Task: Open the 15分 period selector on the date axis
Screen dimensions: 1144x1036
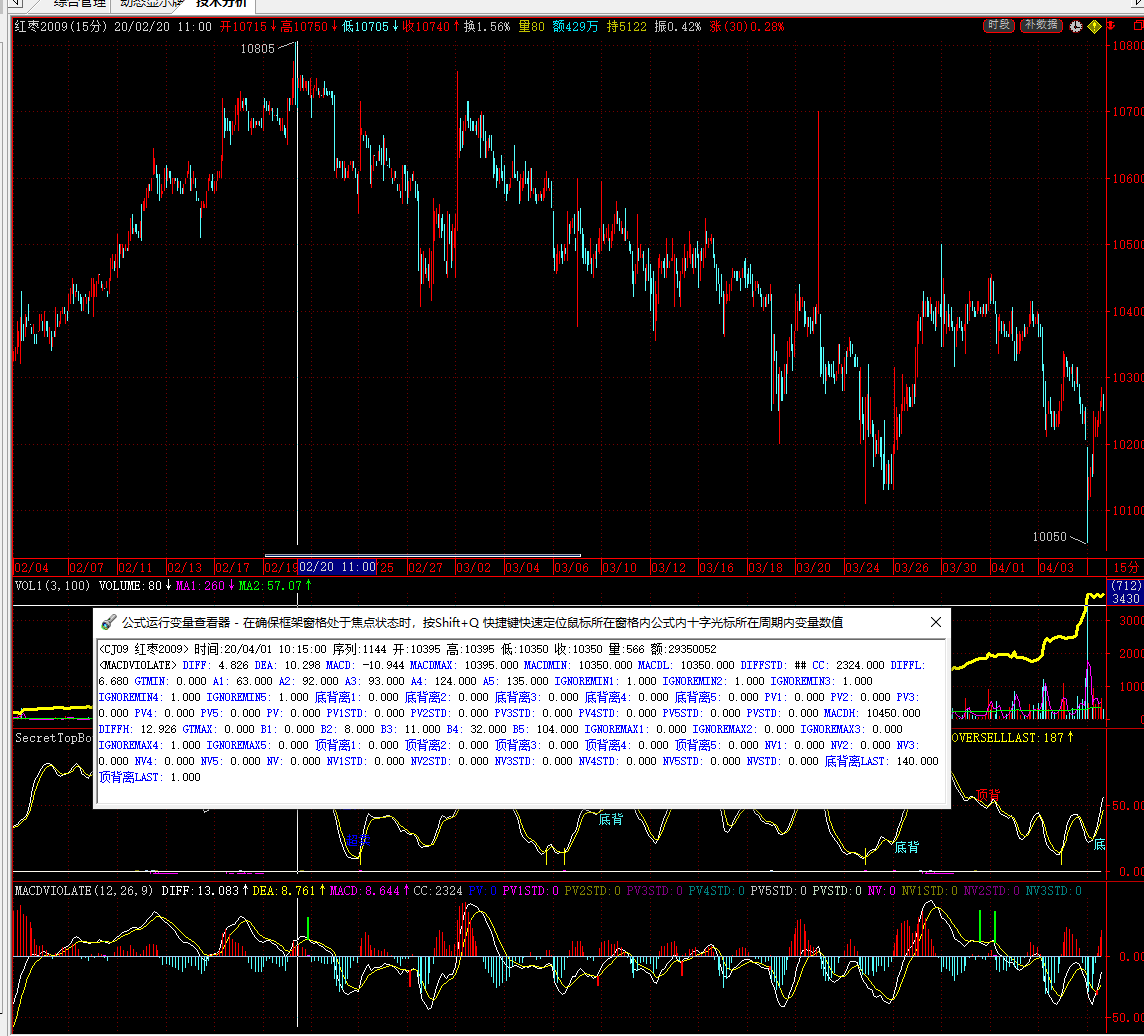Action: click(x=1125, y=568)
